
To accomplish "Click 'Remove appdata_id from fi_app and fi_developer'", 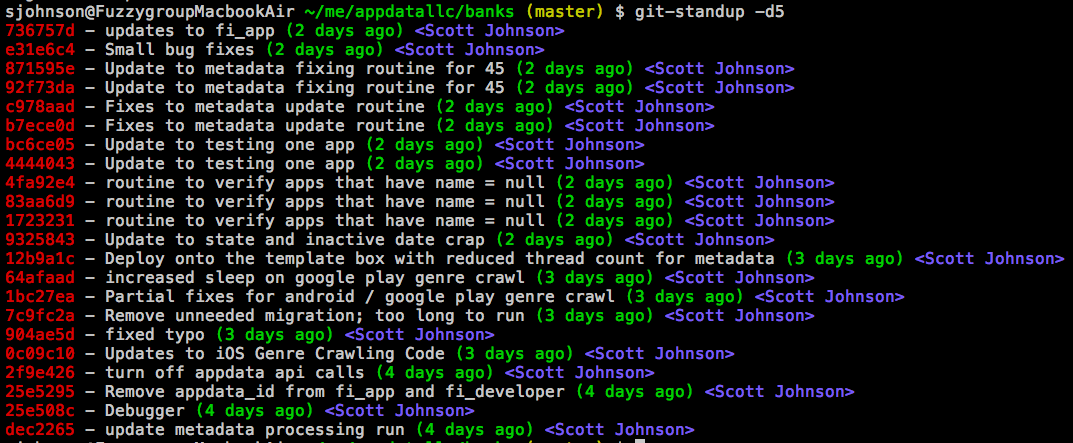I will (x=335, y=392).
